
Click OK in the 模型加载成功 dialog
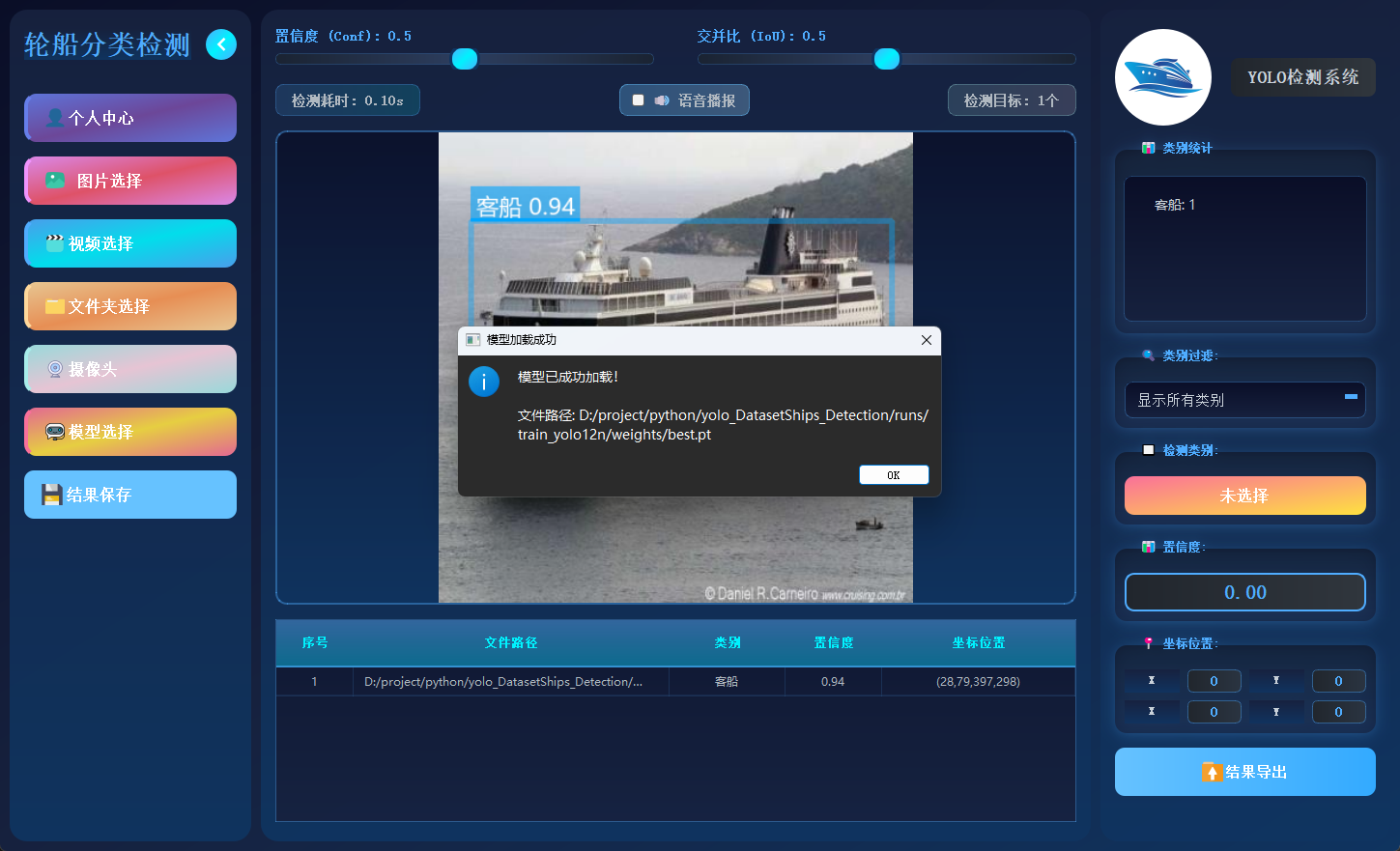(x=894, y=474)
